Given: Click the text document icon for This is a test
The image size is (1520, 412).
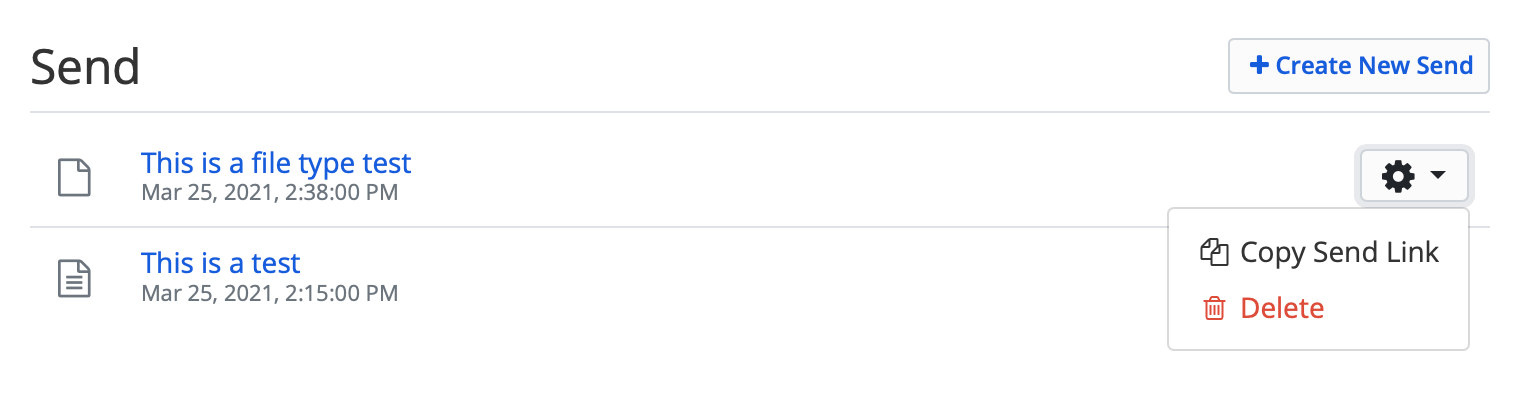Looking at the screenshot, I should [x=74, y=277].
